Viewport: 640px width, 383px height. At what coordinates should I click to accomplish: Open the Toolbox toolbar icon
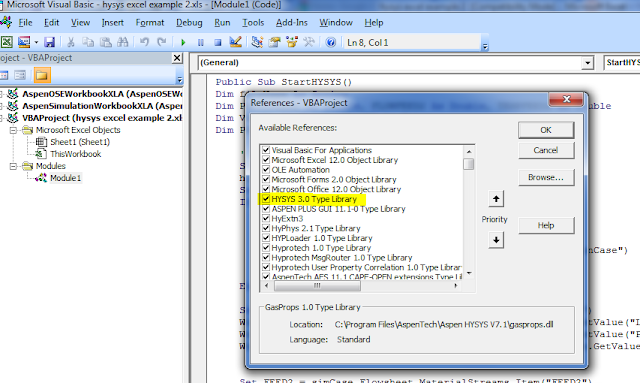(309, 42)
